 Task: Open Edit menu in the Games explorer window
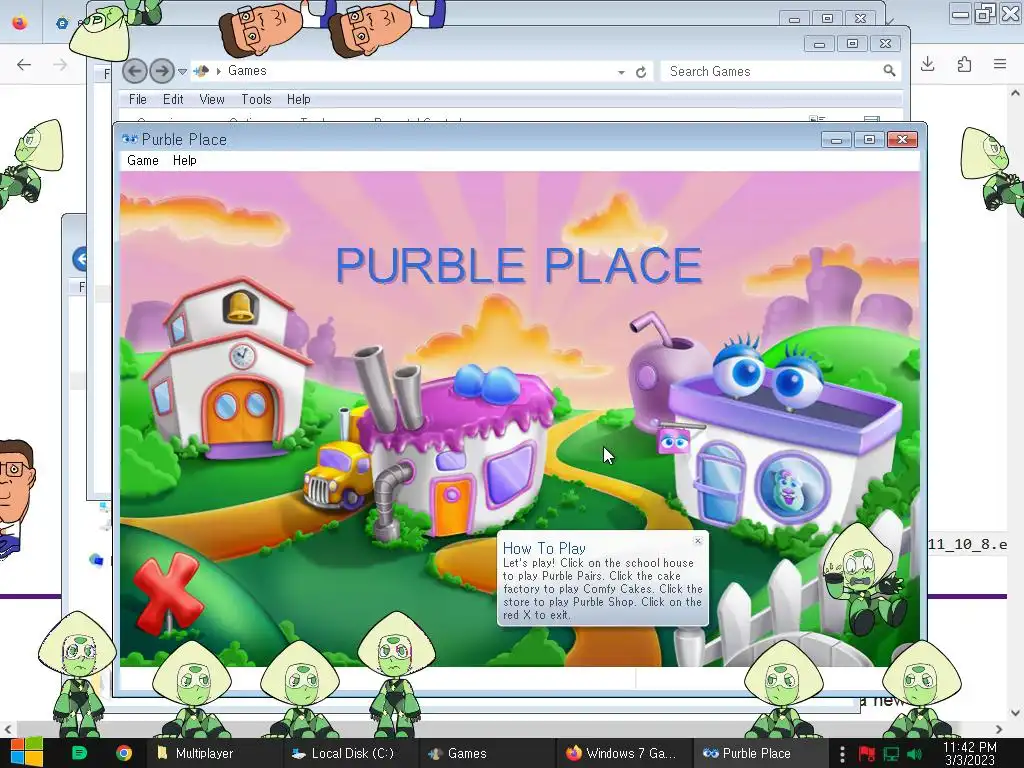(x=173, y=99)
